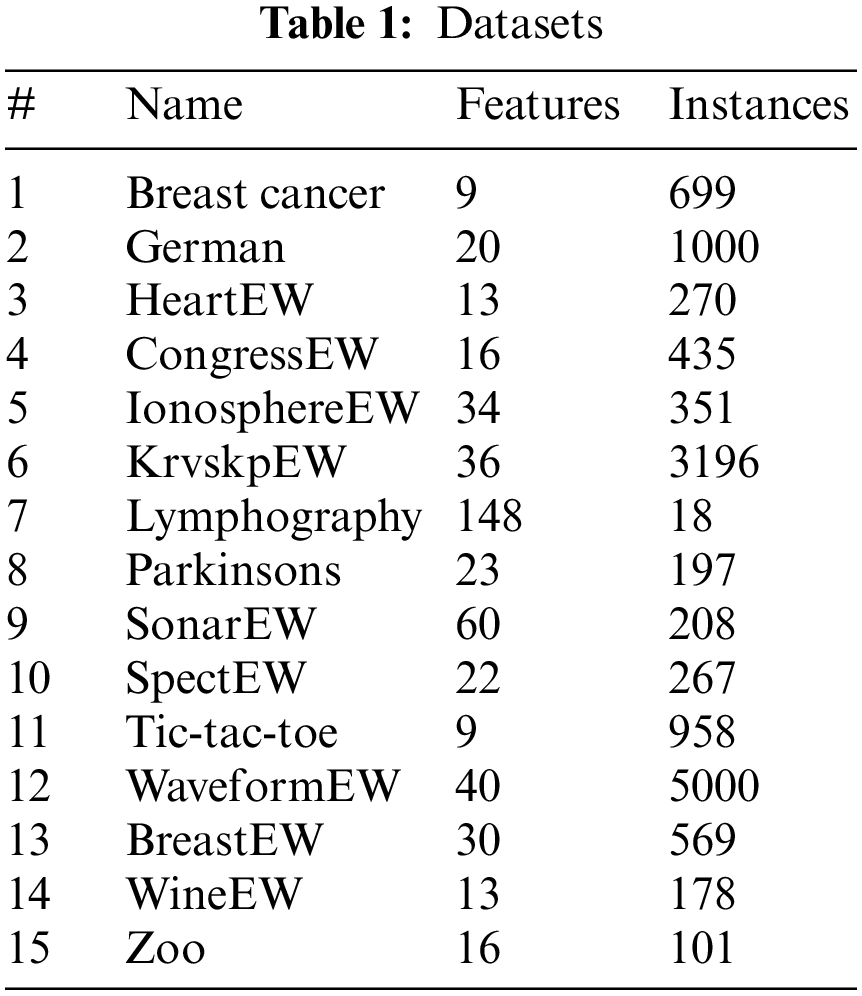Select SonarEW features value 60

tap(478, 625)
